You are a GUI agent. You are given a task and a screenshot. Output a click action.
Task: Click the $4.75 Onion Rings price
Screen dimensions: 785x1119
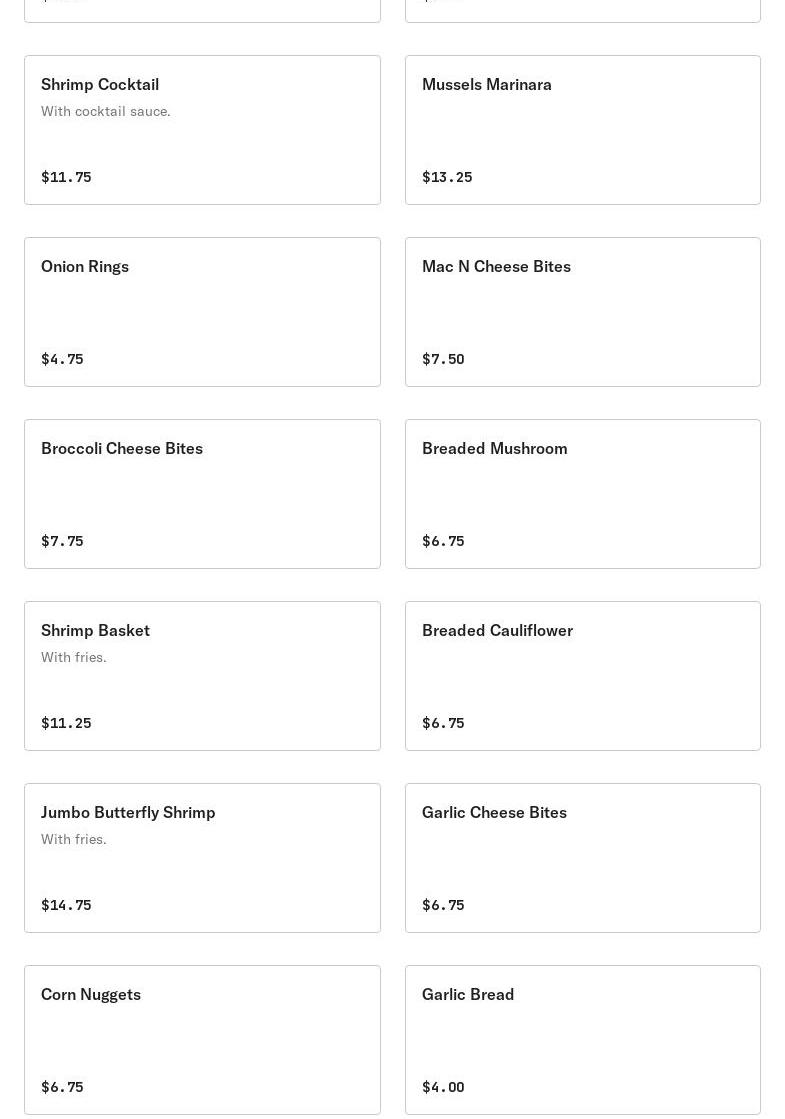62,359
